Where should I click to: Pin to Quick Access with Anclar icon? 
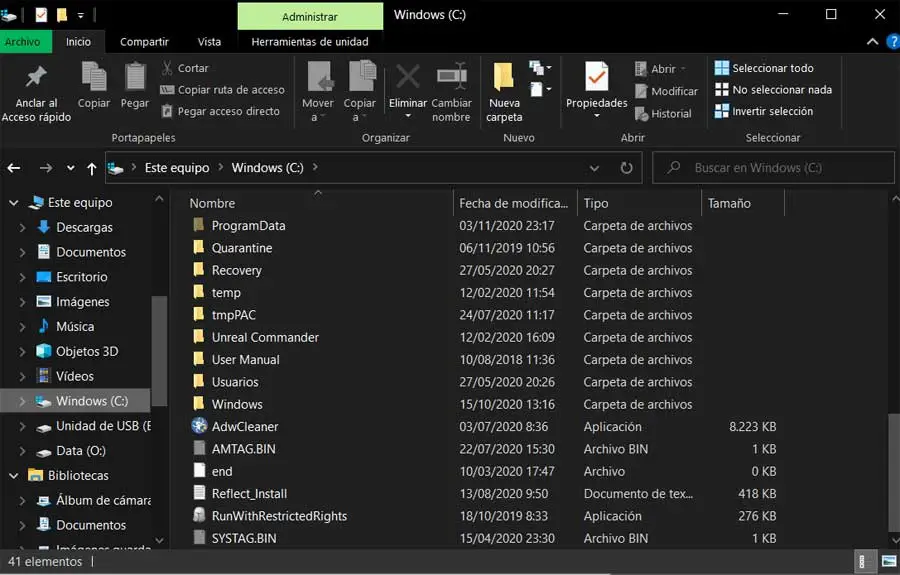tap(36, 92)
